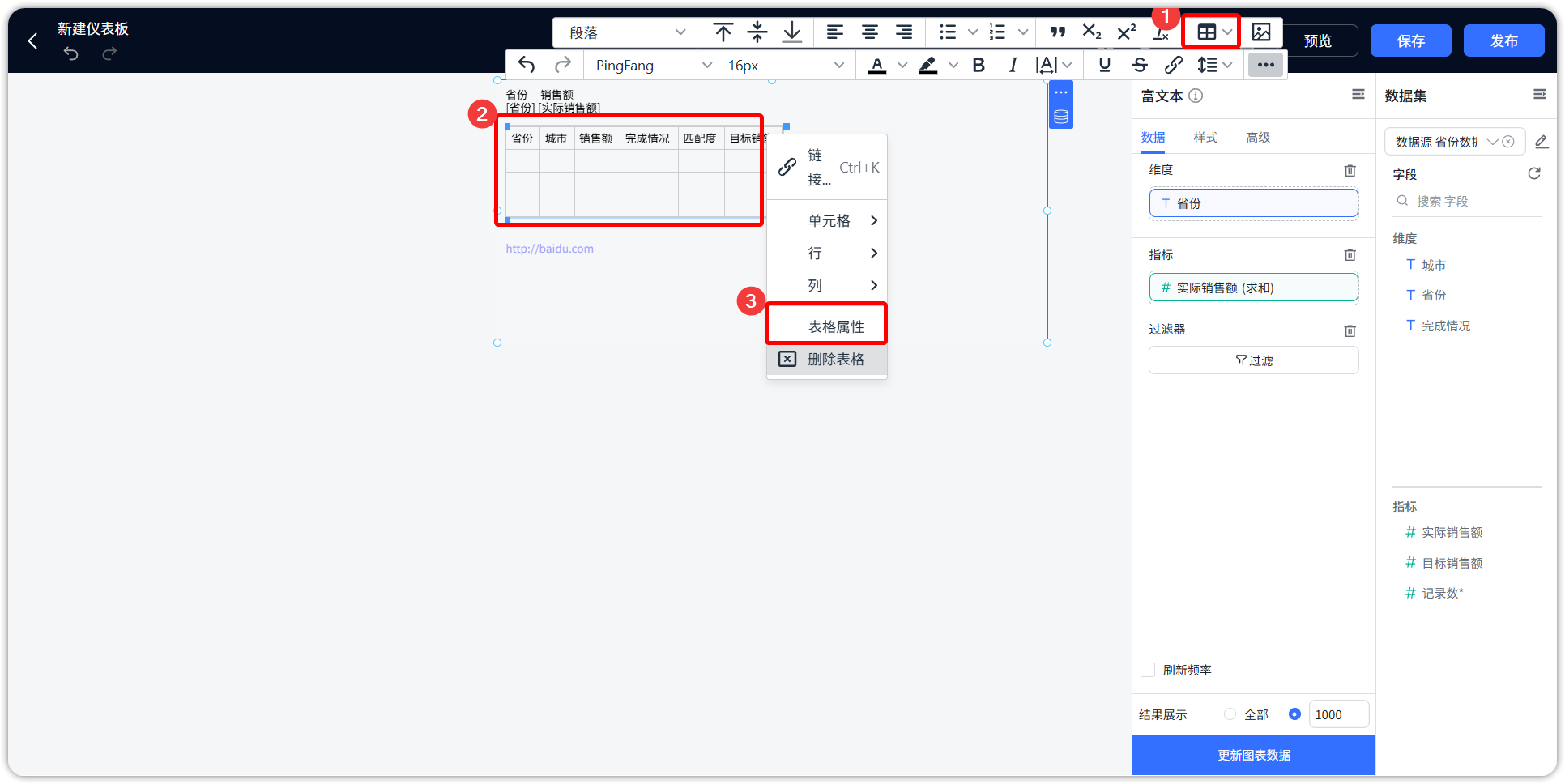Click the 预览 button
The height and width of the screenshot is (784, 1565).
click(1318, 40)
